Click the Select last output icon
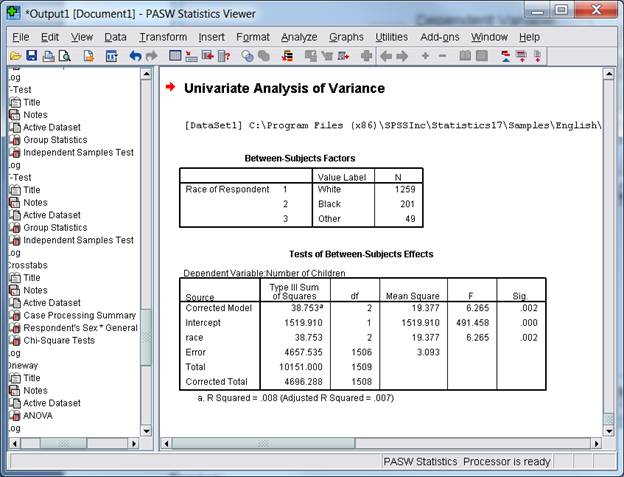 (287, 56)
